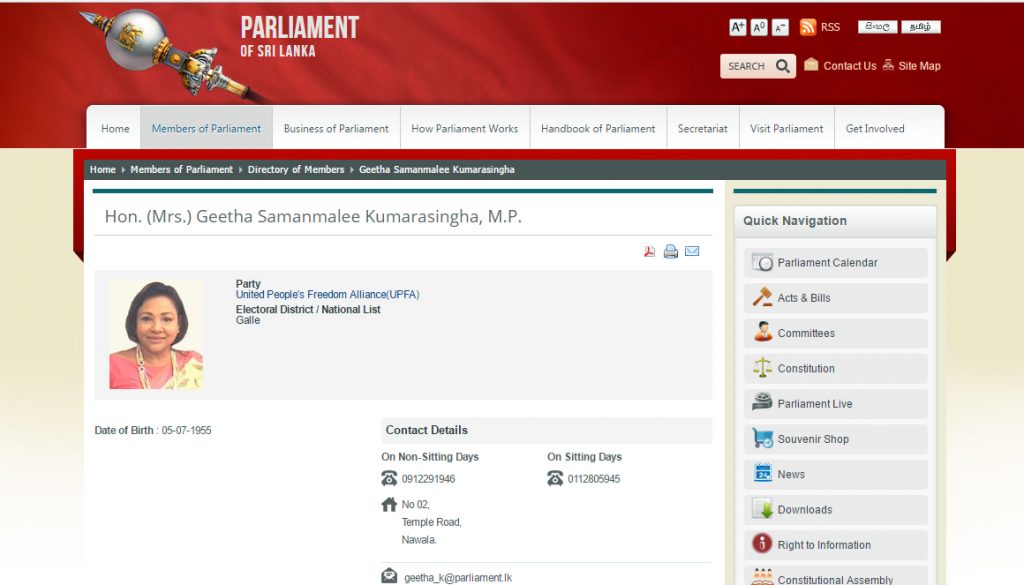Click the Galle electoral district text
The width and height of the screenshot is (1024, 585).
coord(248,320)
